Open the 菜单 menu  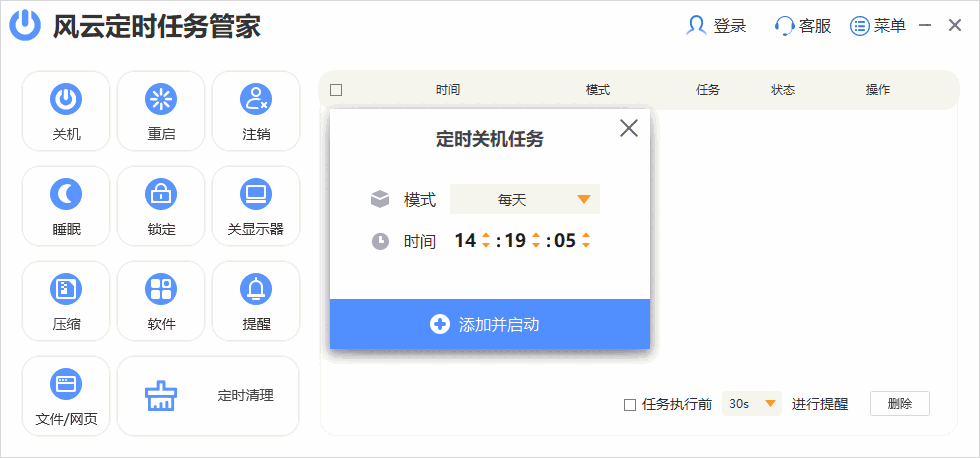(x=878, y=26)
